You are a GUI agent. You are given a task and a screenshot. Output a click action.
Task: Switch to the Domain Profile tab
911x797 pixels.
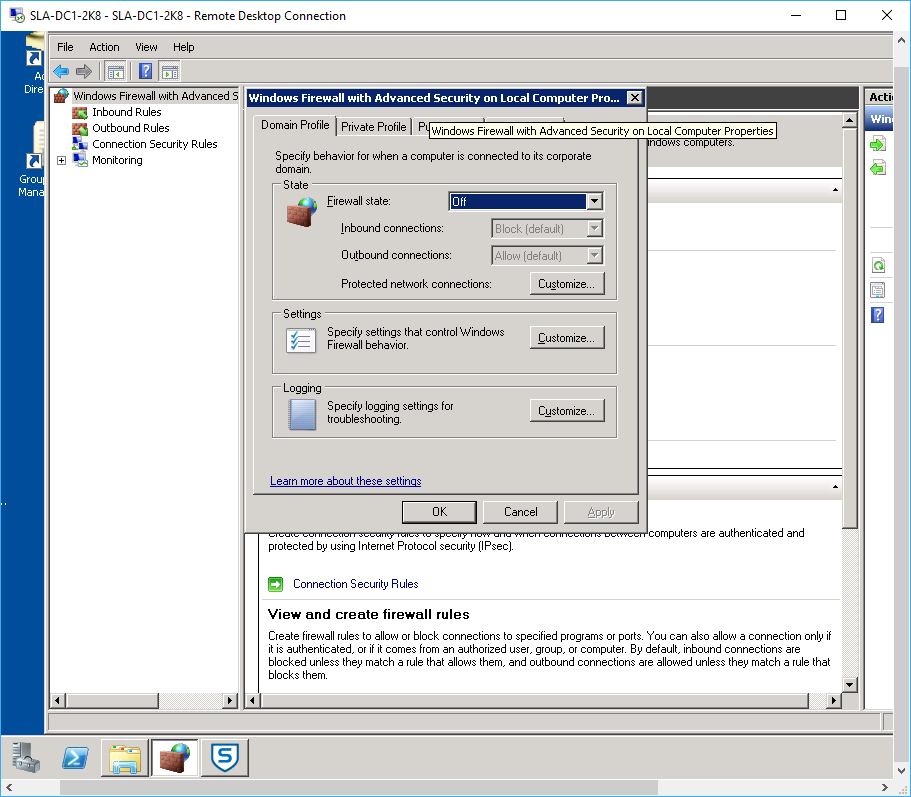coord(295,125)
